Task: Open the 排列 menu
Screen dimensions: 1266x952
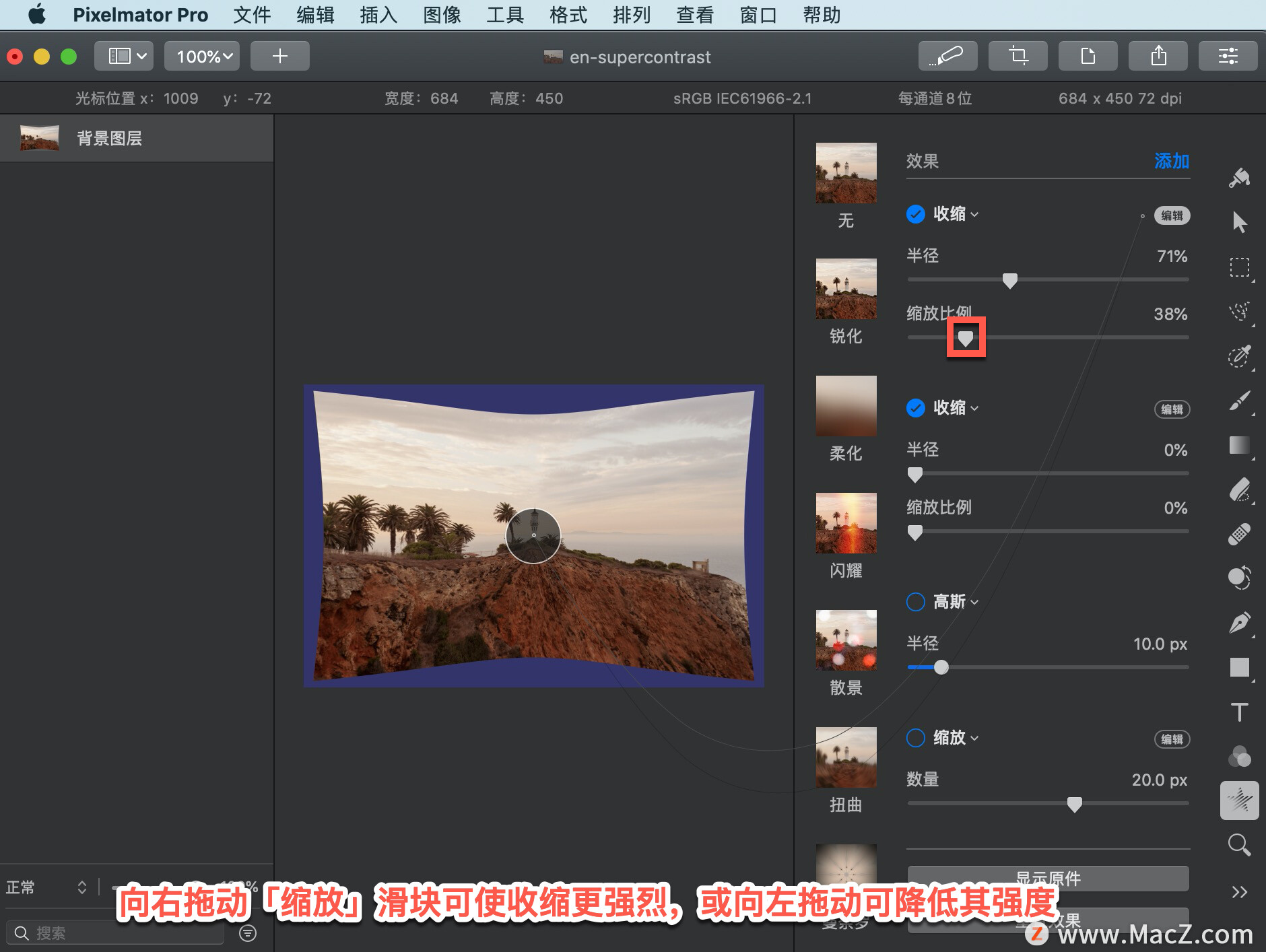Action: click(x=632, y=15)
